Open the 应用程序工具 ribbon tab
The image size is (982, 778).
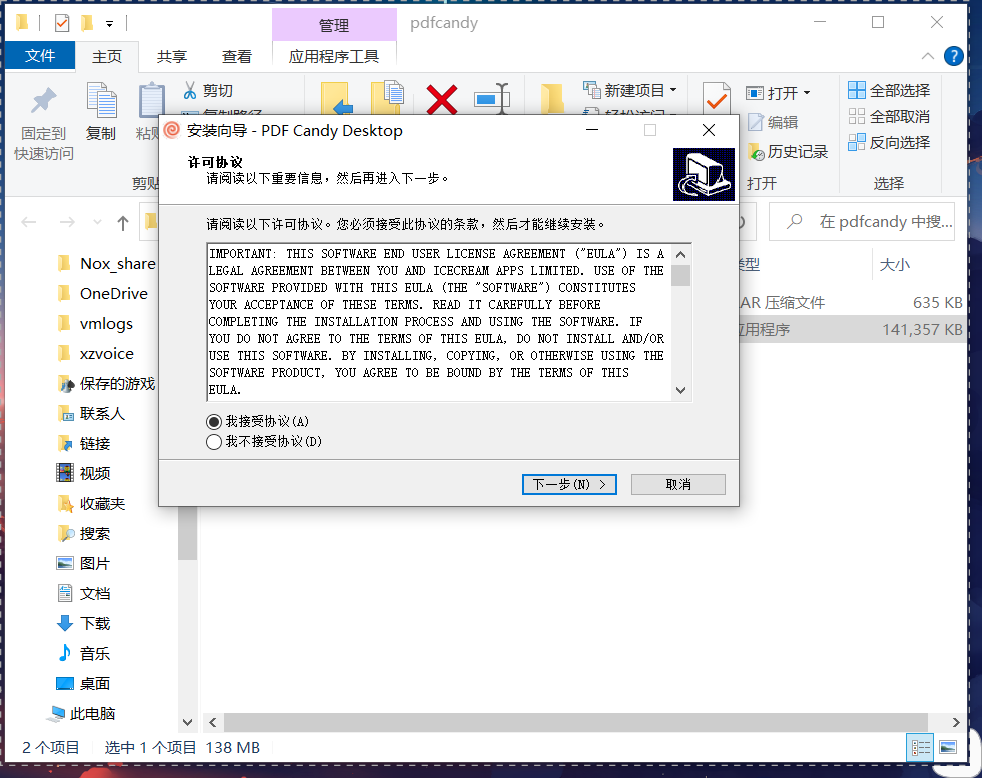point(334,56)
